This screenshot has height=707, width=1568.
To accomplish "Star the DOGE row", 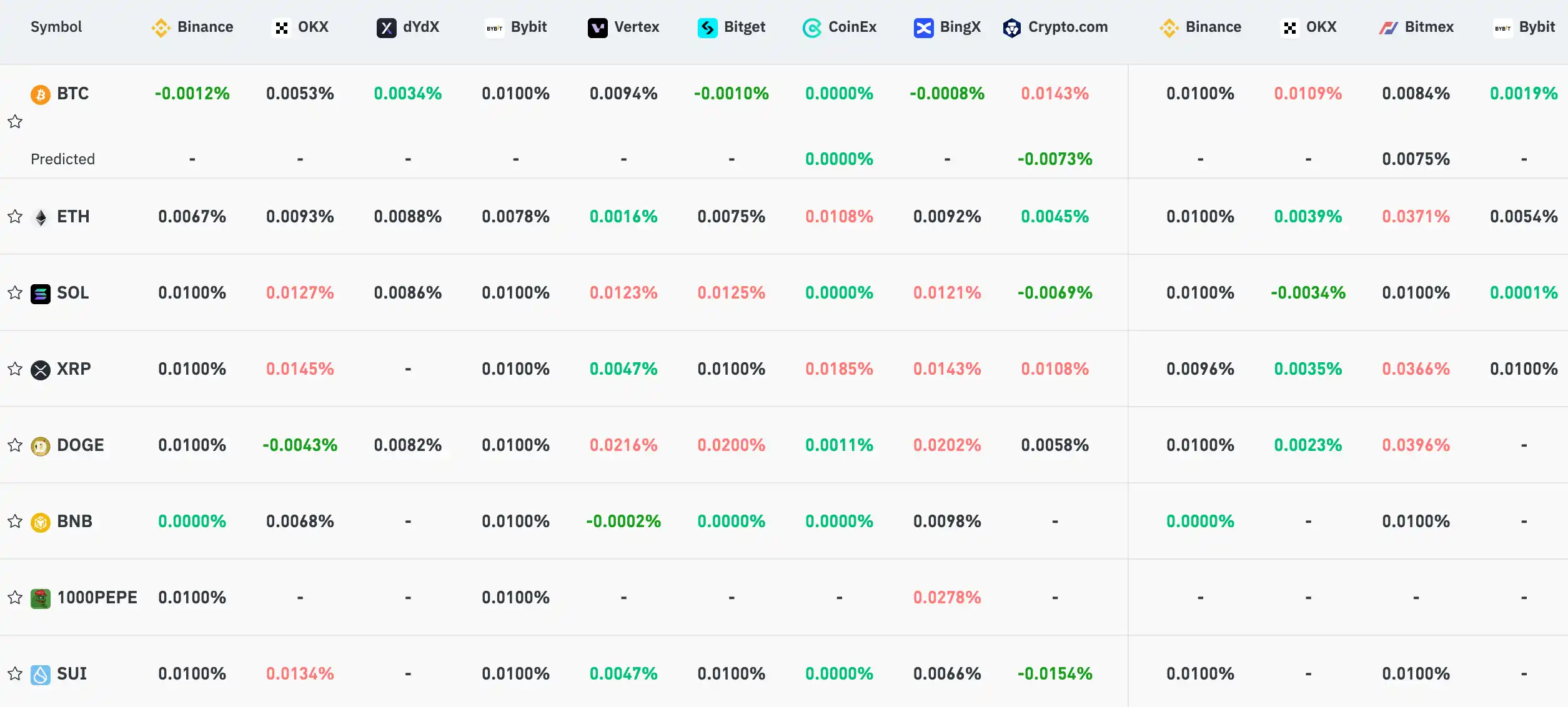I will pos(15,445).
